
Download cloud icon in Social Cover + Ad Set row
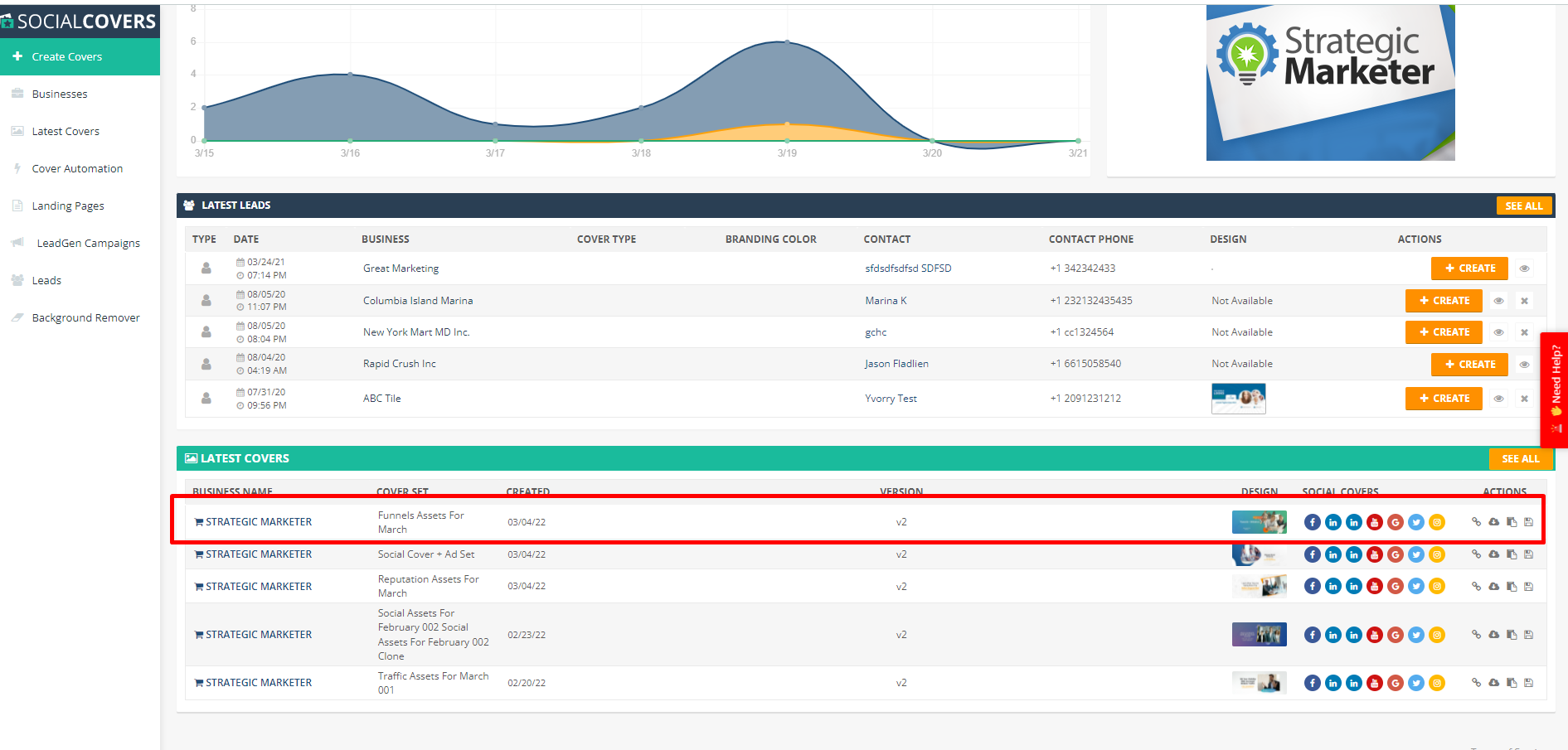tap(1493, 554)
